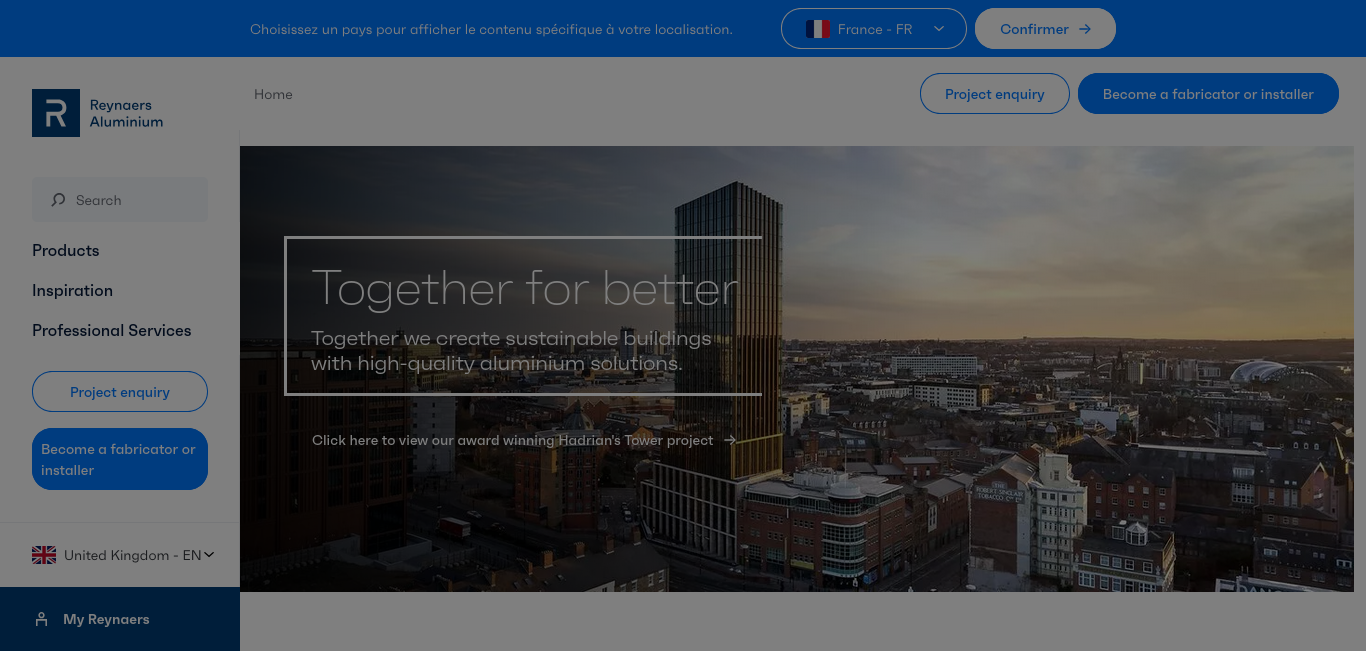1366x651 pixels.
Task: Click the header Project enquiry button
Action: point(995,94)
